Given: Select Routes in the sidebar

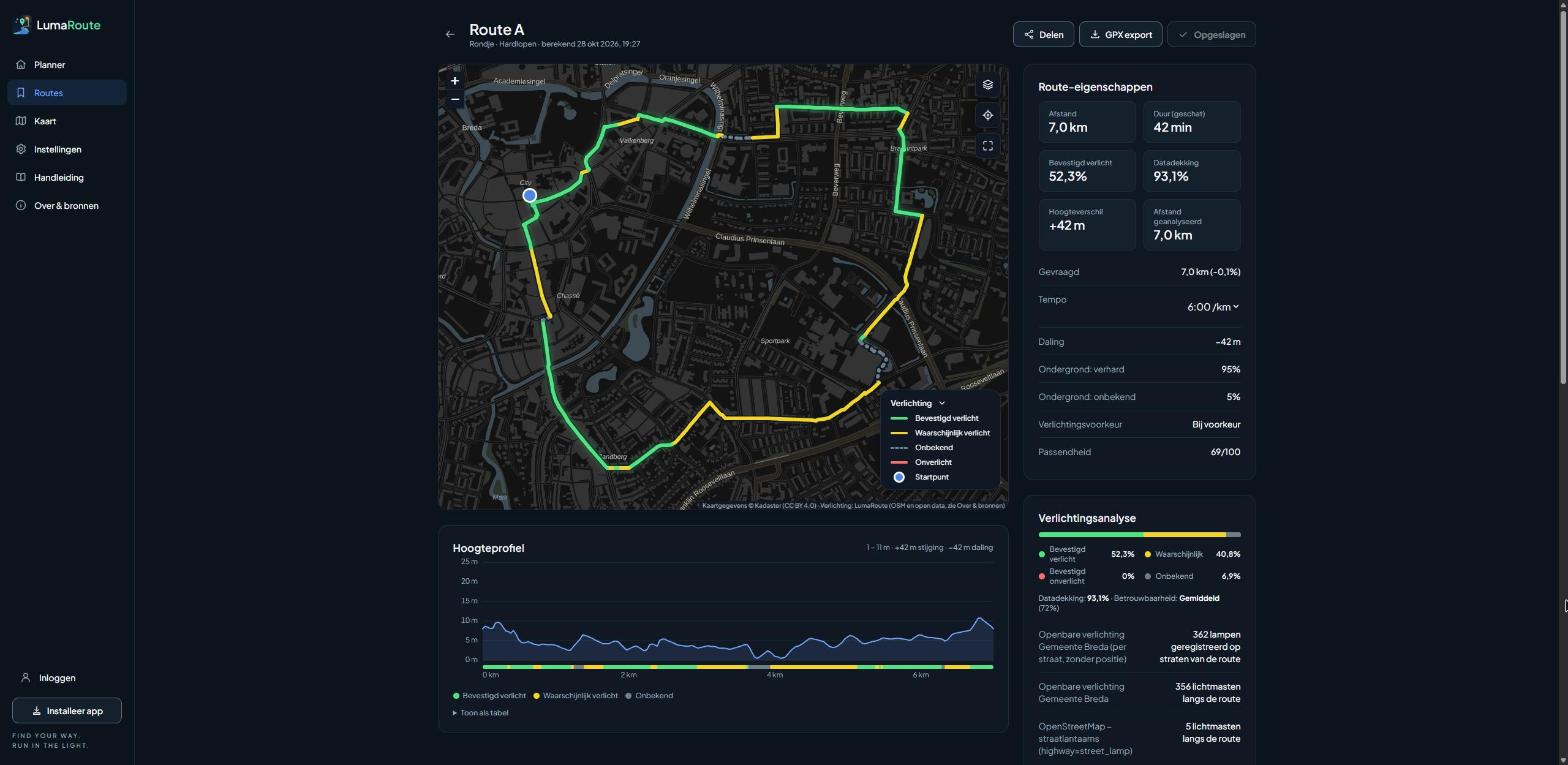Looking at the screenshot, I should click(66, 93).
